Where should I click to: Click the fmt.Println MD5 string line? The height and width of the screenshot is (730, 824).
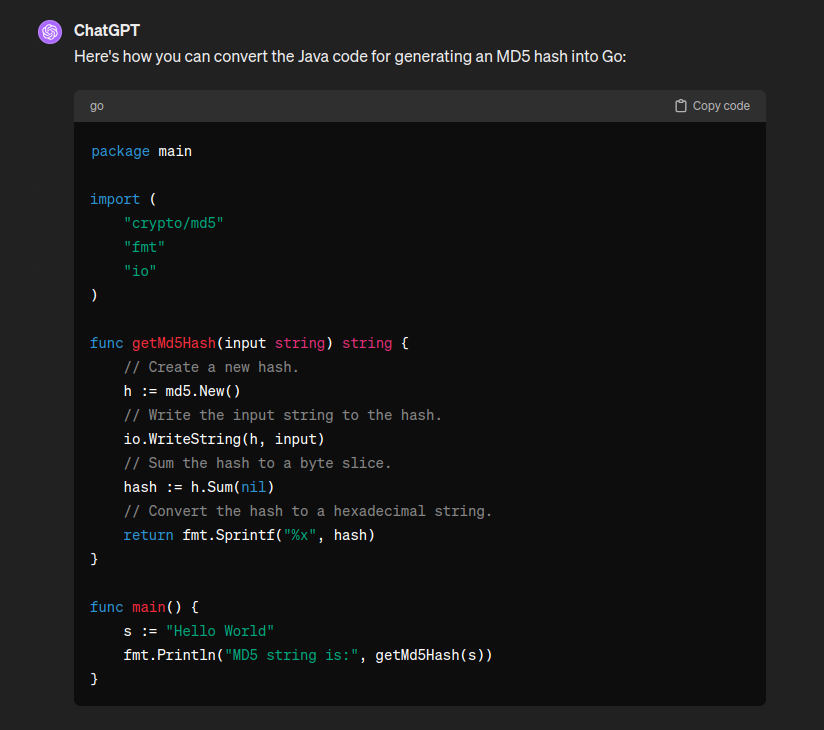308,655
